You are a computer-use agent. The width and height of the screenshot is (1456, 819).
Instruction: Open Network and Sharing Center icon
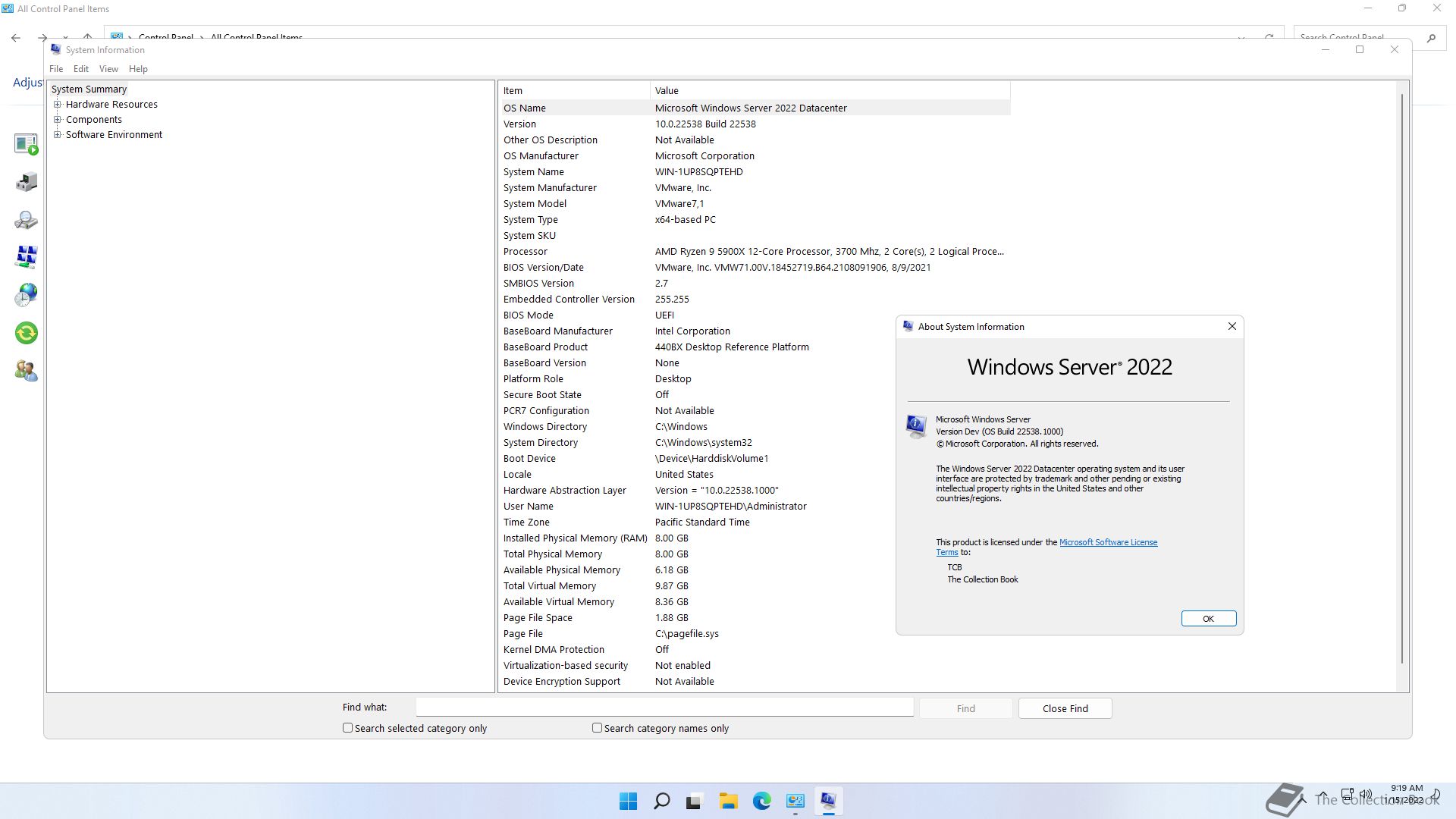26,257
